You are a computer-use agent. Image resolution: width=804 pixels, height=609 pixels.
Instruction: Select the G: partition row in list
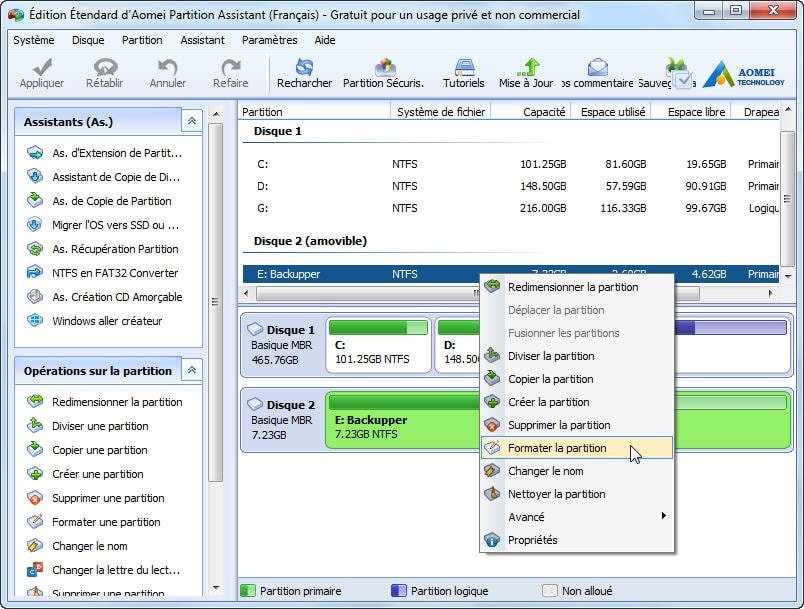click(511, 208)
